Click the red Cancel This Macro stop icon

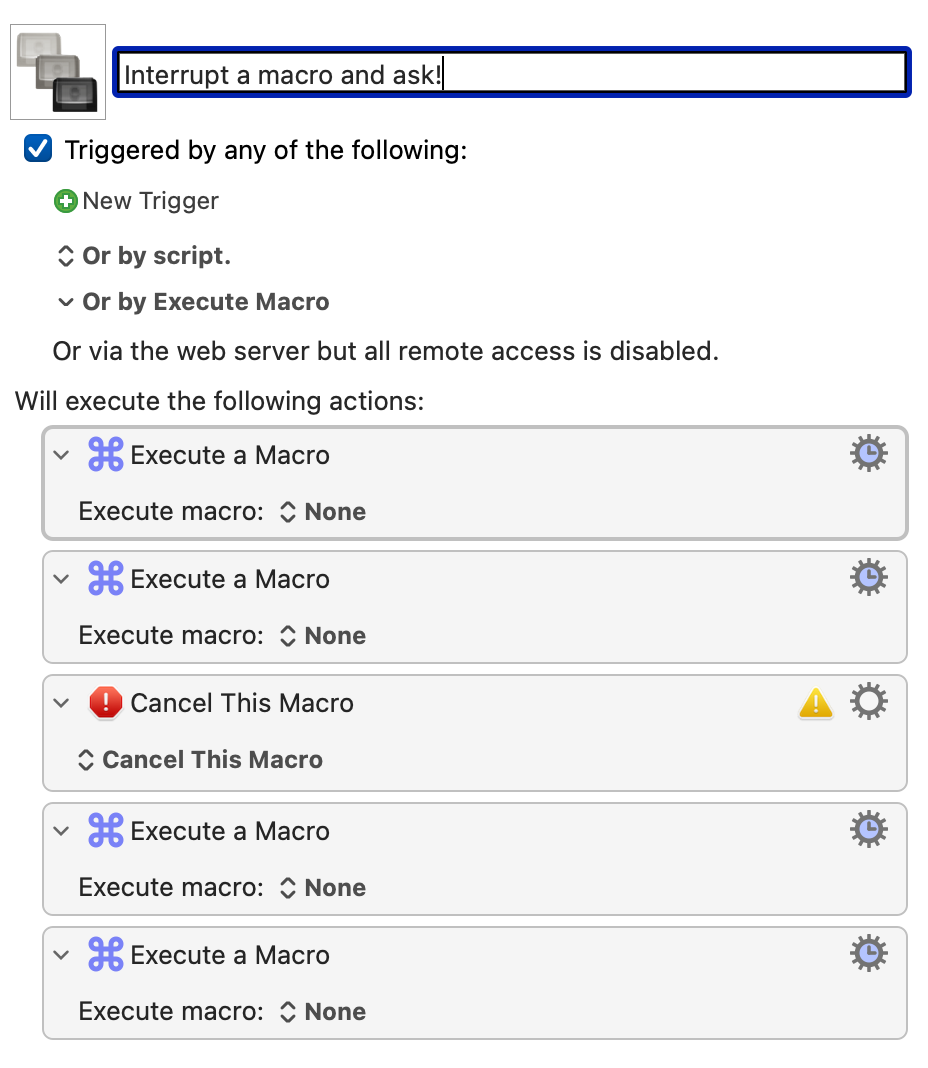(106, 702)
